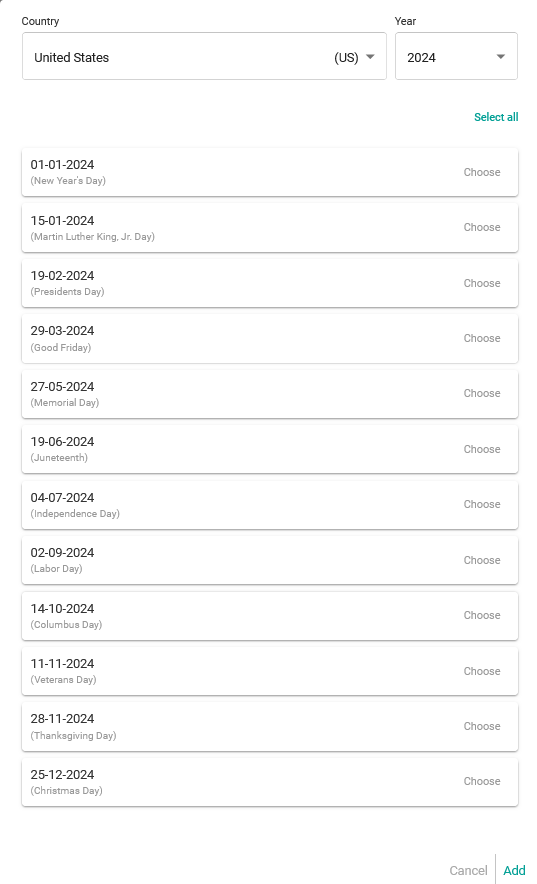
Task: Select the 04-07-2024 holiday card
Action: (x=269, y=505)
